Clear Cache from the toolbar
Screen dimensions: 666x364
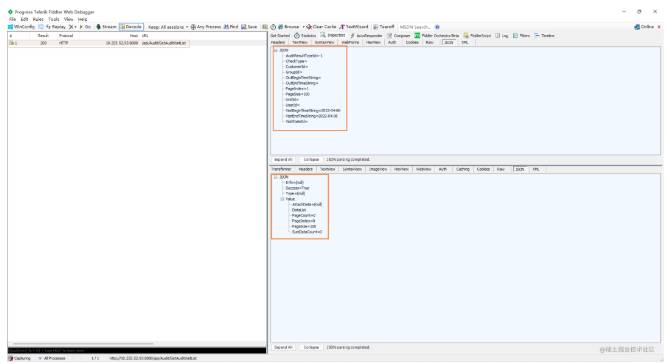322,27
